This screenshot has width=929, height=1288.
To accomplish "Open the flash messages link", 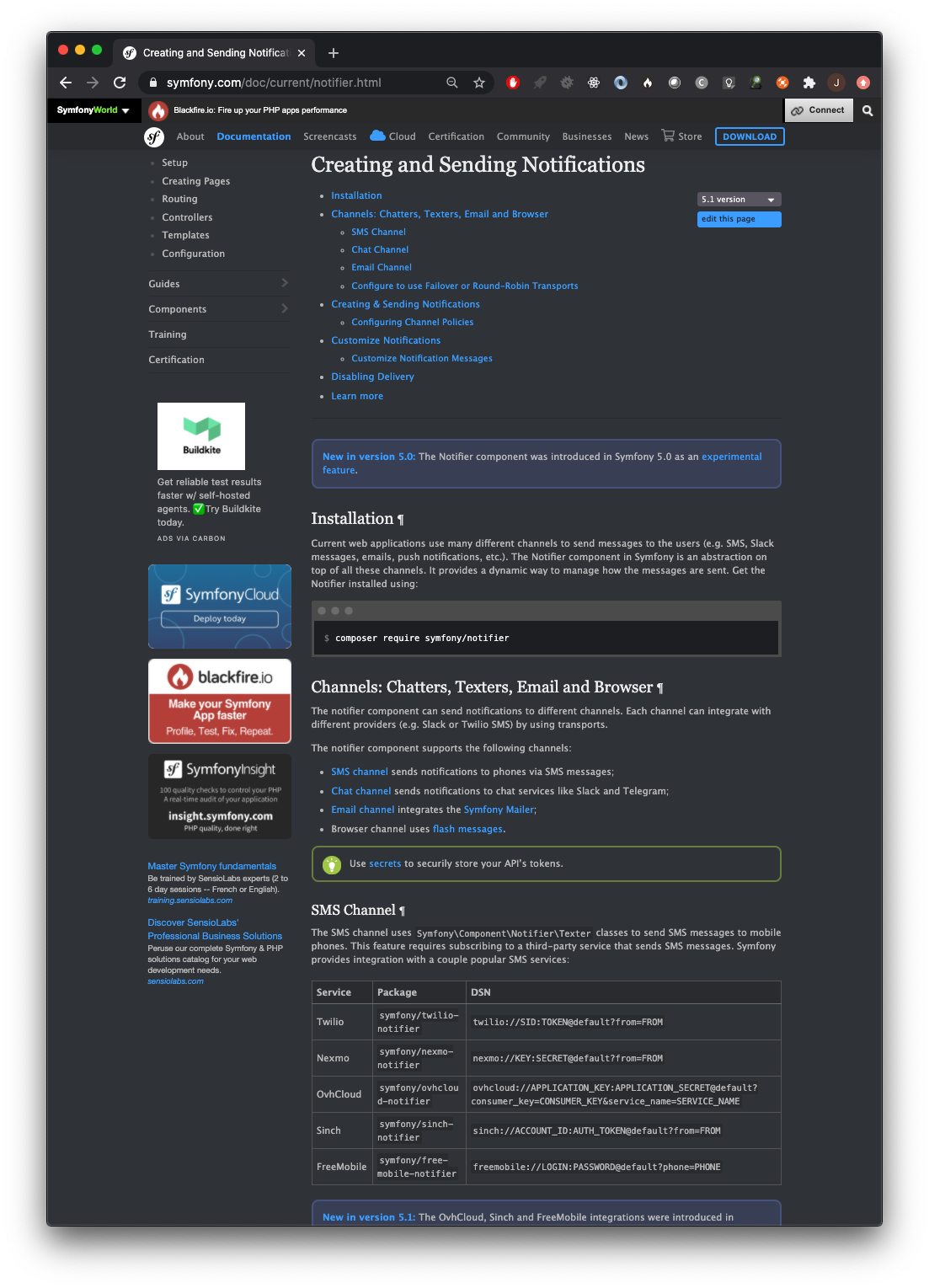I will point(467,829).
